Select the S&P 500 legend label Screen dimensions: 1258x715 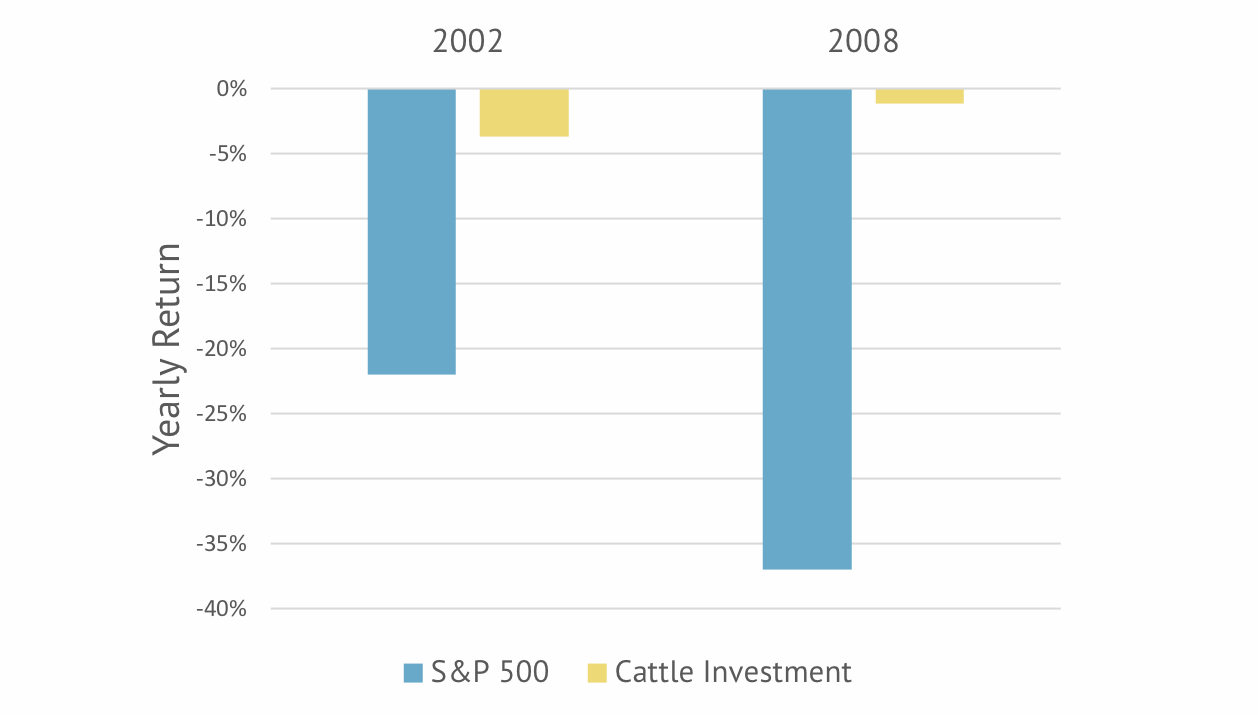[489, 672]
